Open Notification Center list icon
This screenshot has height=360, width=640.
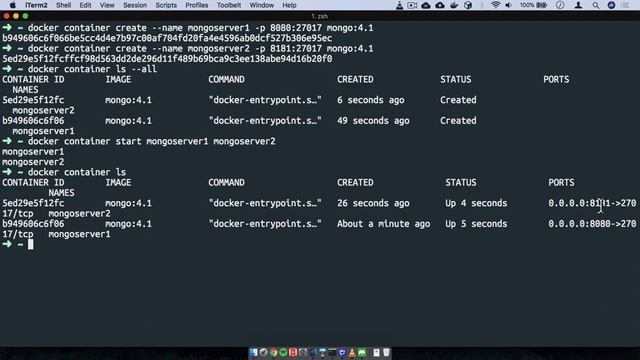click(x=626, y=5)
